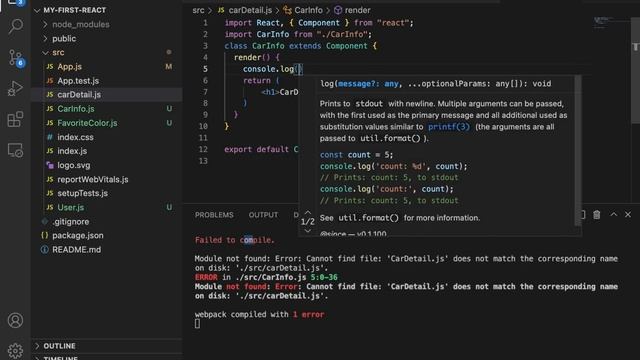
Task: Switch to the OUTPUT tab
Action: tap(263, 215)
